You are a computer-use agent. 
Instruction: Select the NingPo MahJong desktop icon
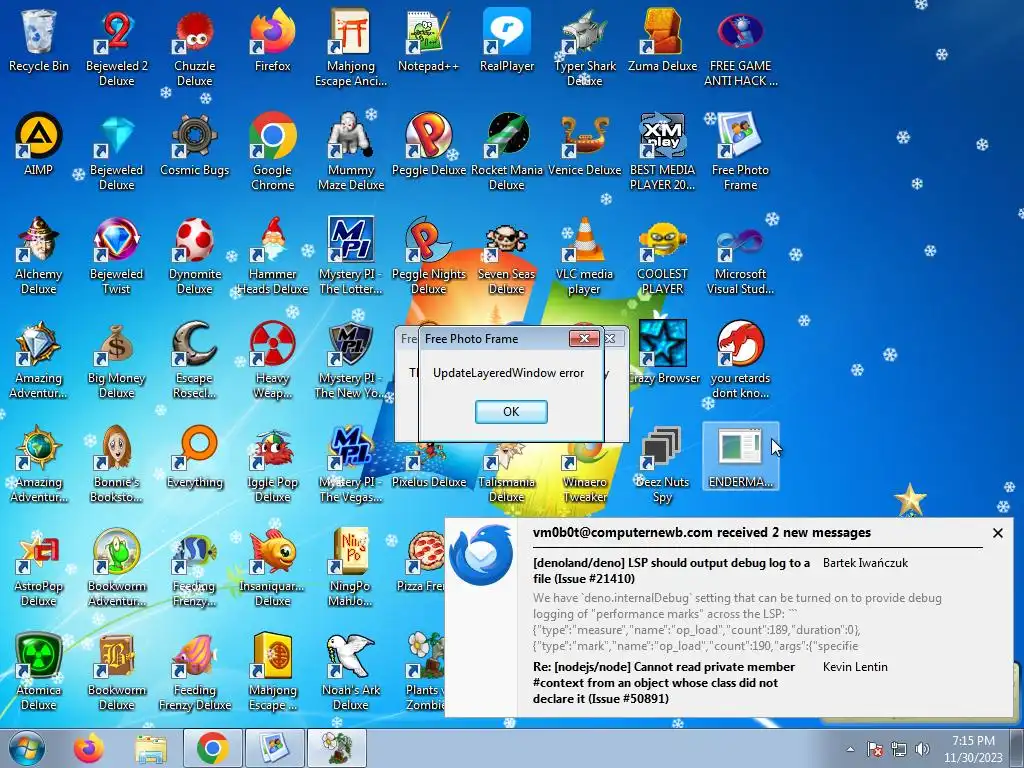tap(351, 569)
